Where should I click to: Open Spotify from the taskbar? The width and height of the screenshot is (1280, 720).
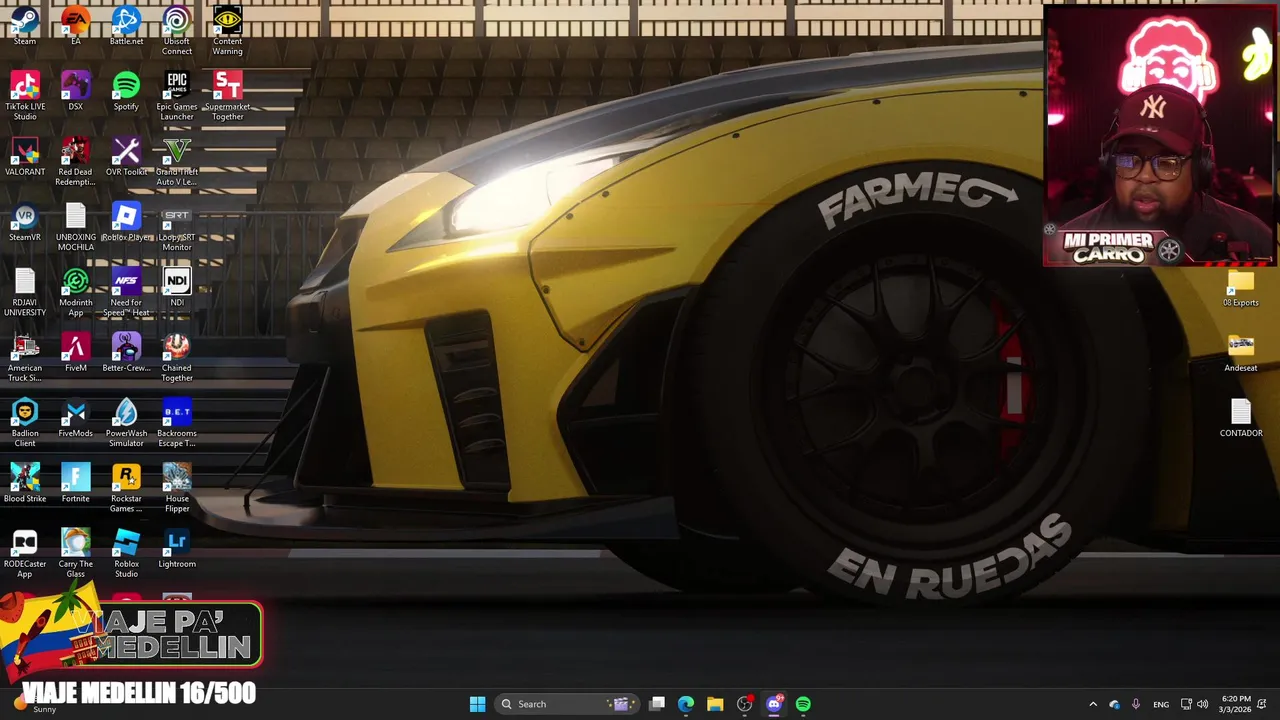(803, 704)
